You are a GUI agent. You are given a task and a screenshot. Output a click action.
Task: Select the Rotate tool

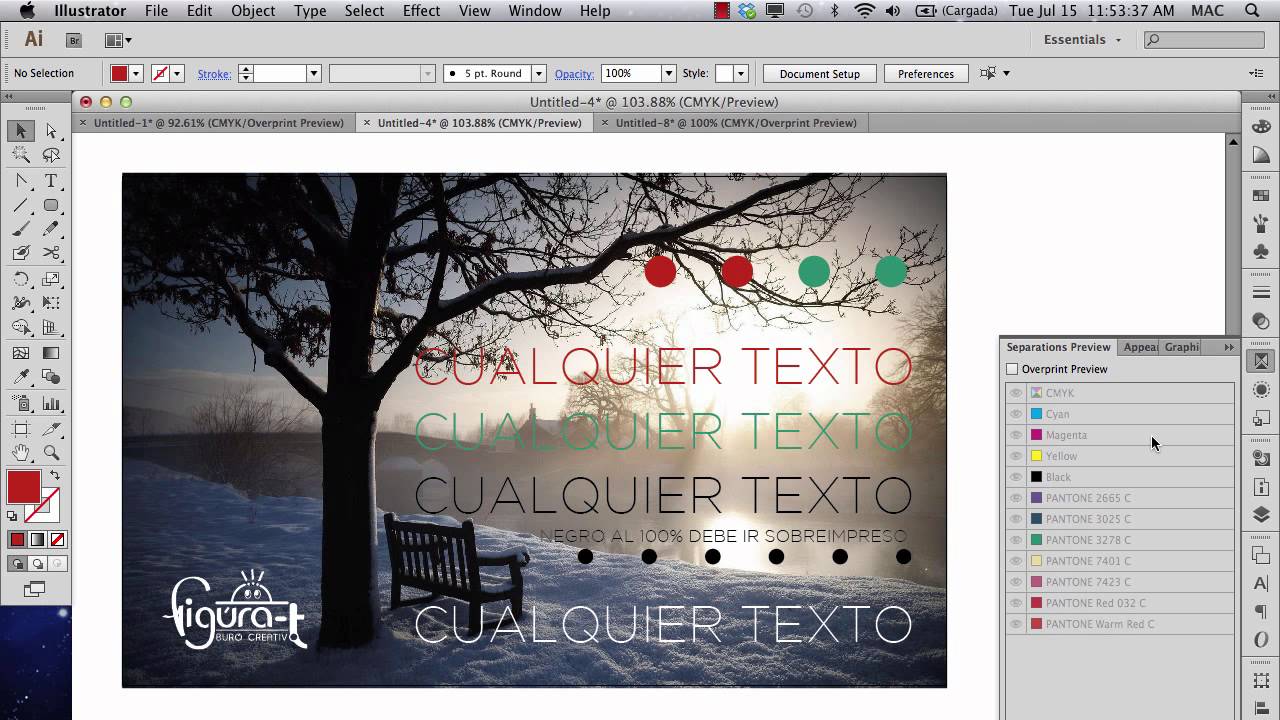tap(21, 279)
